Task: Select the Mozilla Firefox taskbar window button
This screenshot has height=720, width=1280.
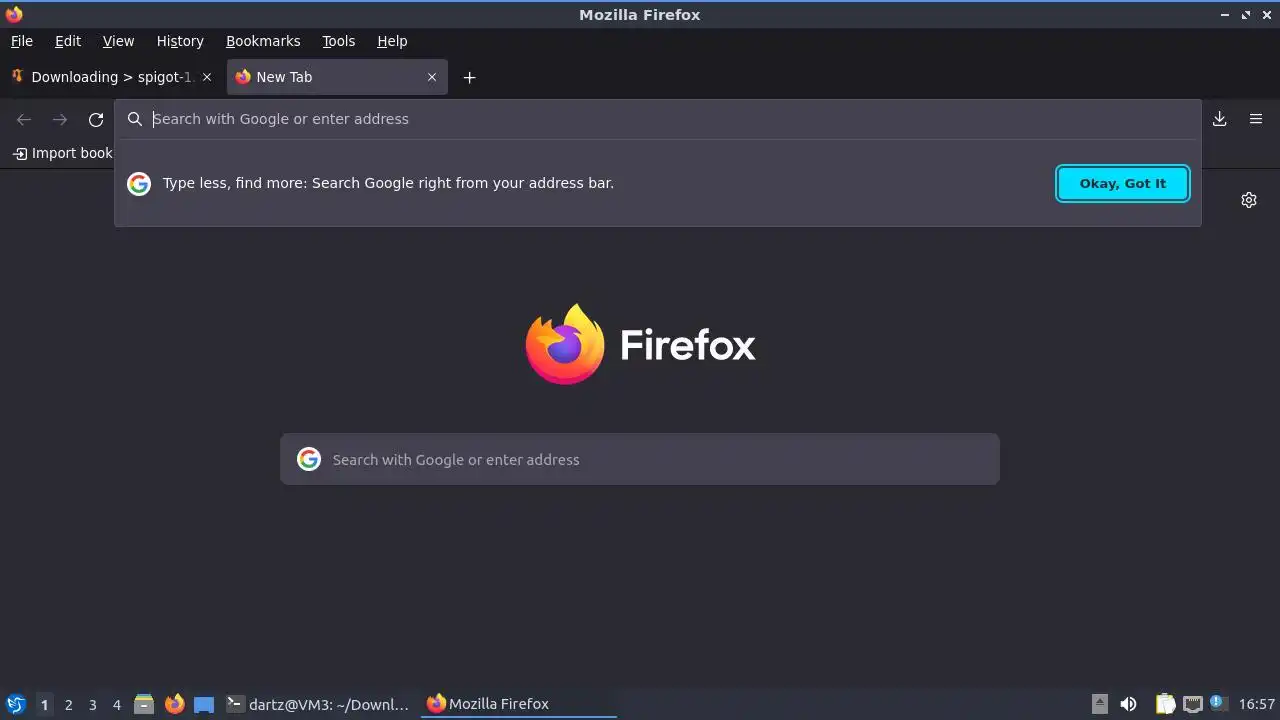Action: click(519, 704)
